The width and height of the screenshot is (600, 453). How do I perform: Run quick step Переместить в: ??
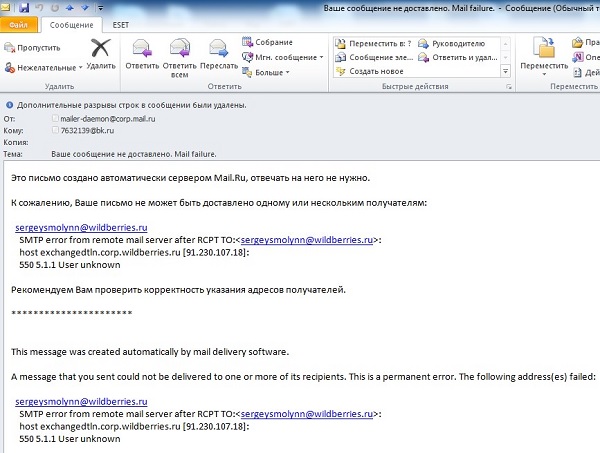[x=373, y=44]
